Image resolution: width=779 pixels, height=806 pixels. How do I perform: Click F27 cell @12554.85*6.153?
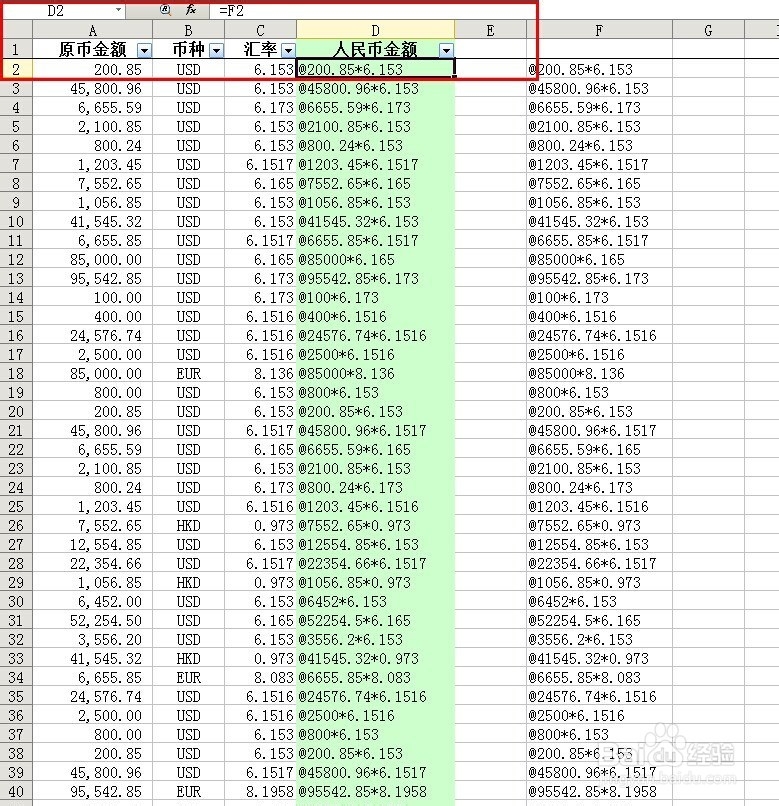600,544
